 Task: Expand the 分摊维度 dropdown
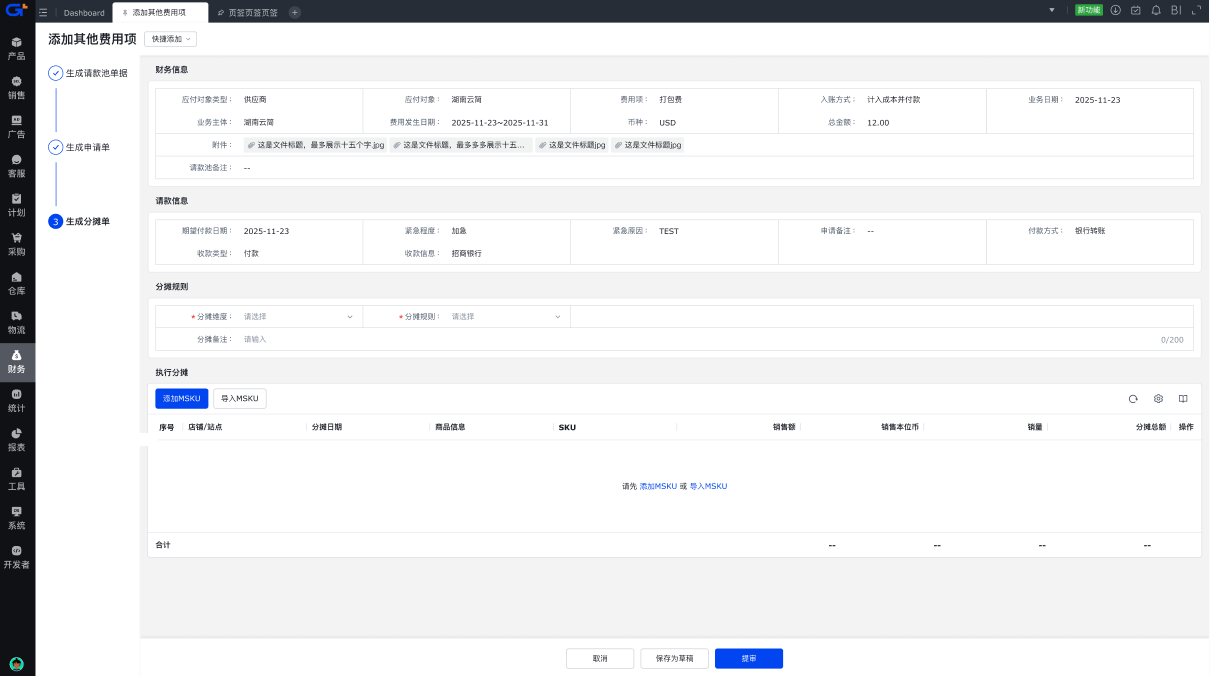coord(298,316)
